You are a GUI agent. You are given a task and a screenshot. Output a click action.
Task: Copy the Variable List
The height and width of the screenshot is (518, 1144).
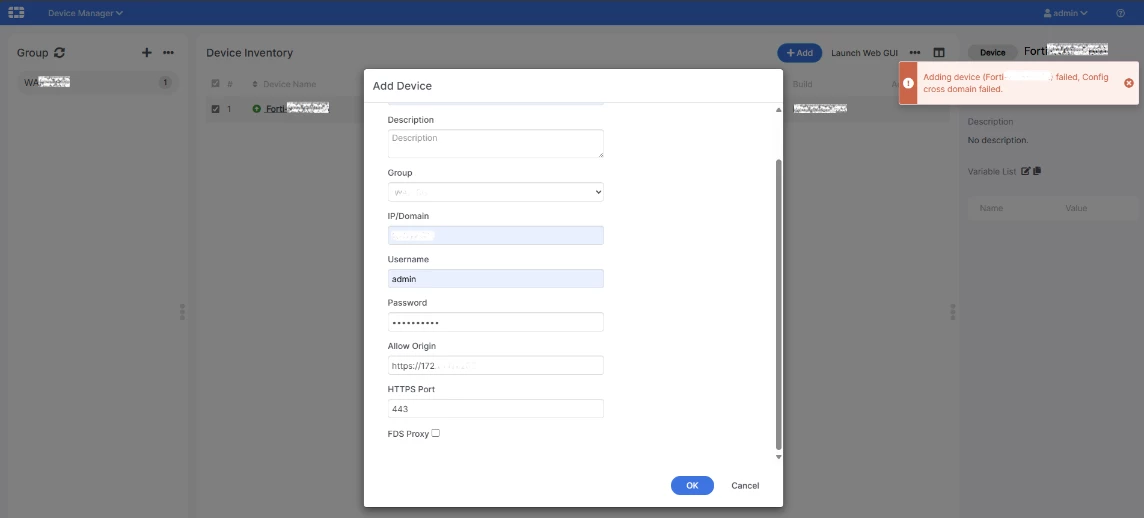1037,171
